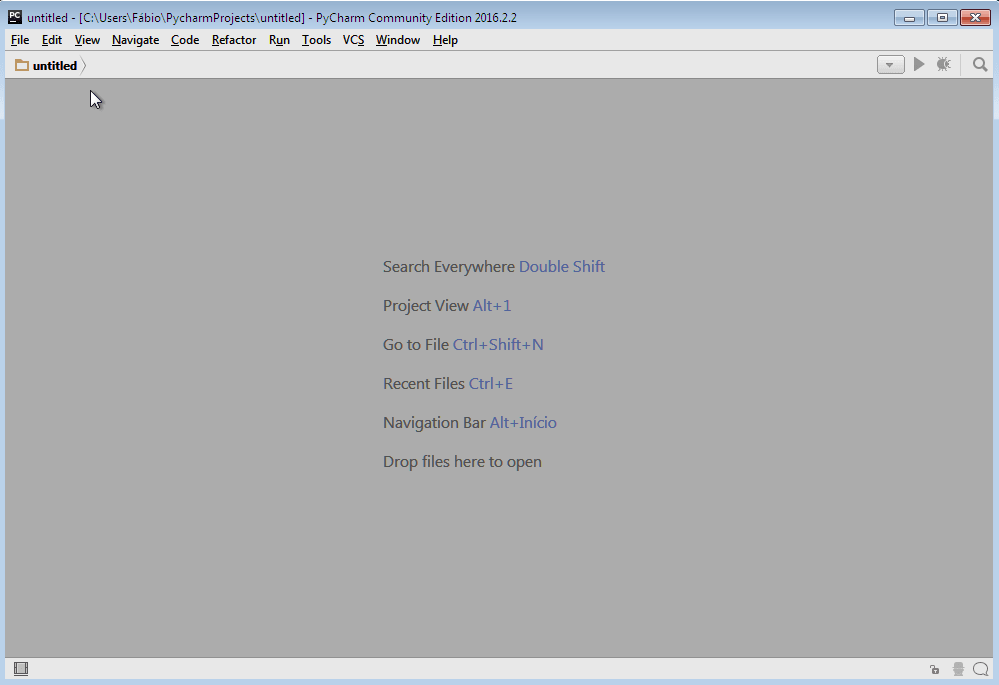
Task: Open the event log speech bubble icon
Action: (980, 669)
